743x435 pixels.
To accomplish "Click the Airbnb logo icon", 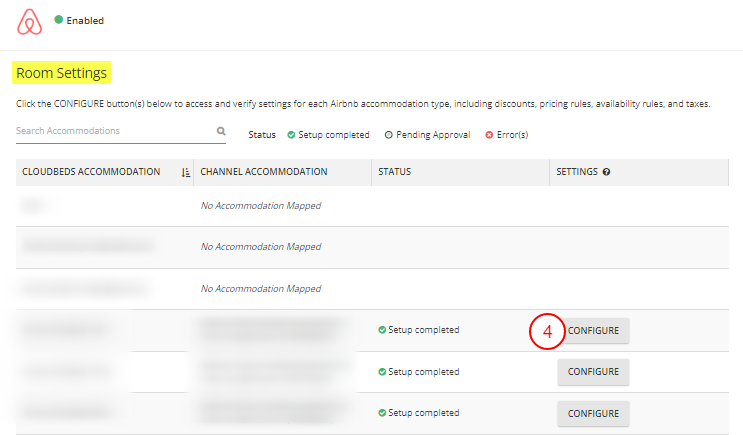I will coord(30,21).
